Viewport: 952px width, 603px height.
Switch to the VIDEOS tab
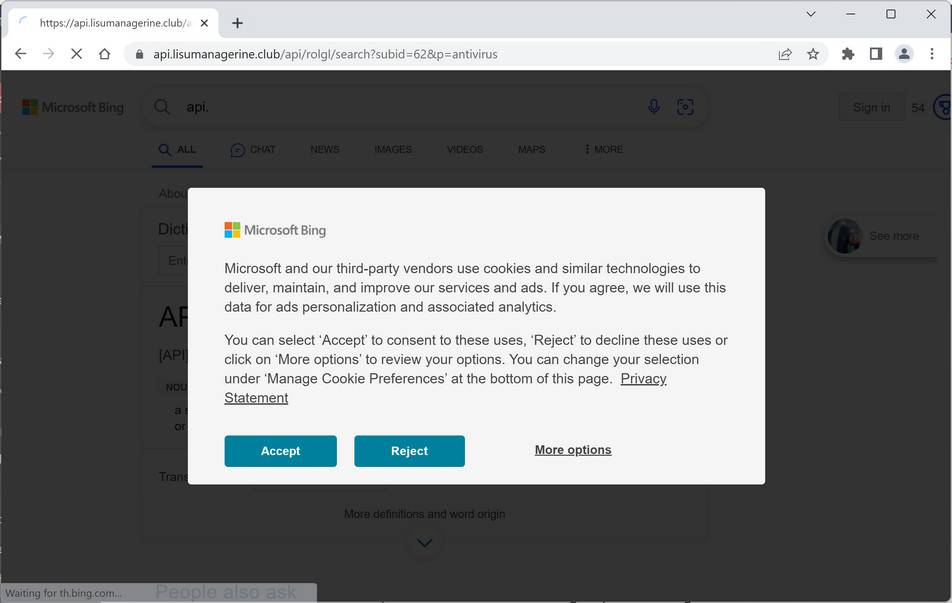465,149
